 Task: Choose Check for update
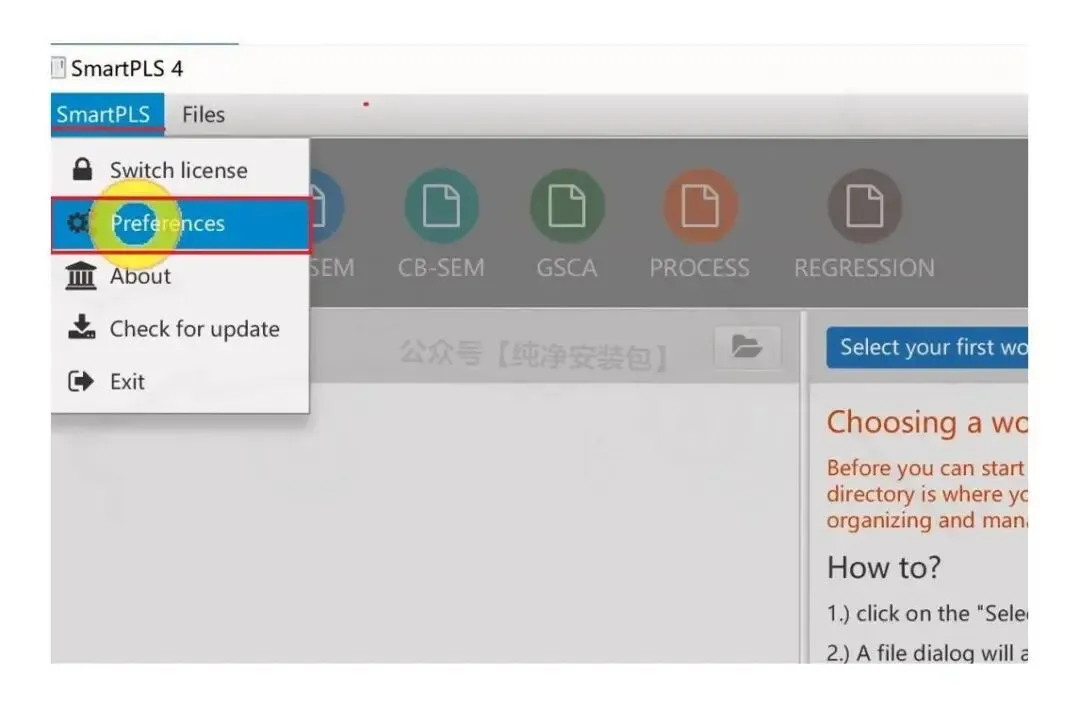click(x=180, y=329)
